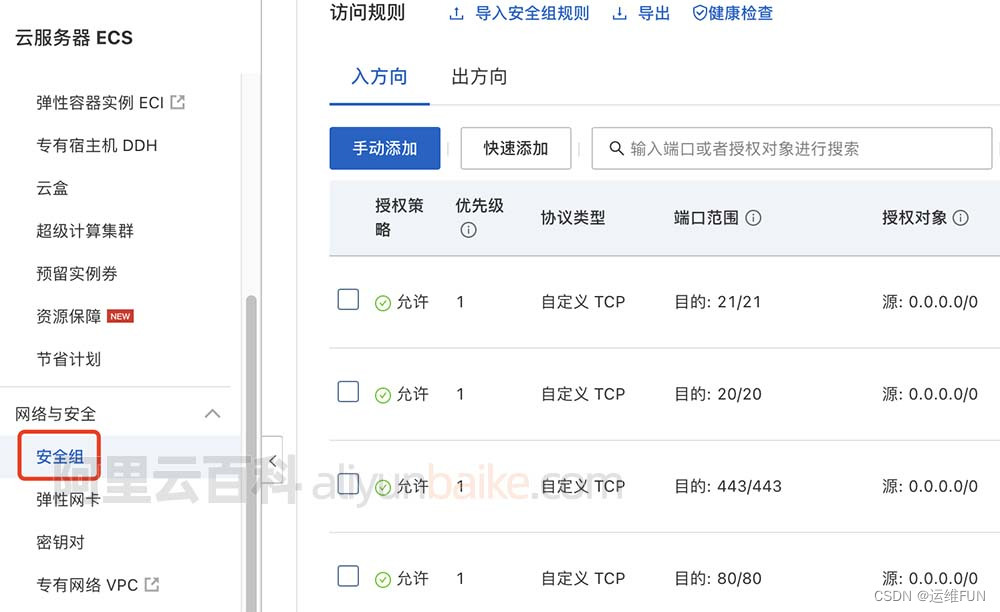Collapse the left sidebar with arrow handle
Viewport: 1000px width, 612px height.
tap(272, 461)
